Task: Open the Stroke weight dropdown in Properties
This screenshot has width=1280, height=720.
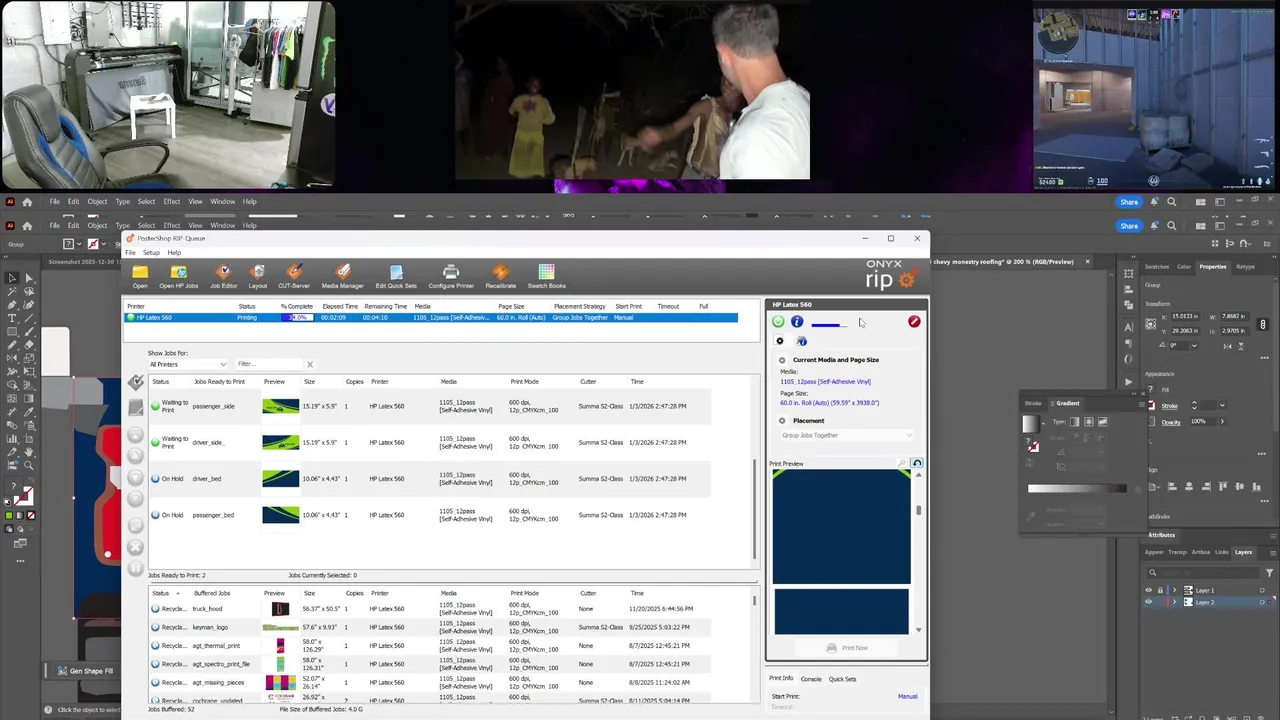Action: (1221, 406)
